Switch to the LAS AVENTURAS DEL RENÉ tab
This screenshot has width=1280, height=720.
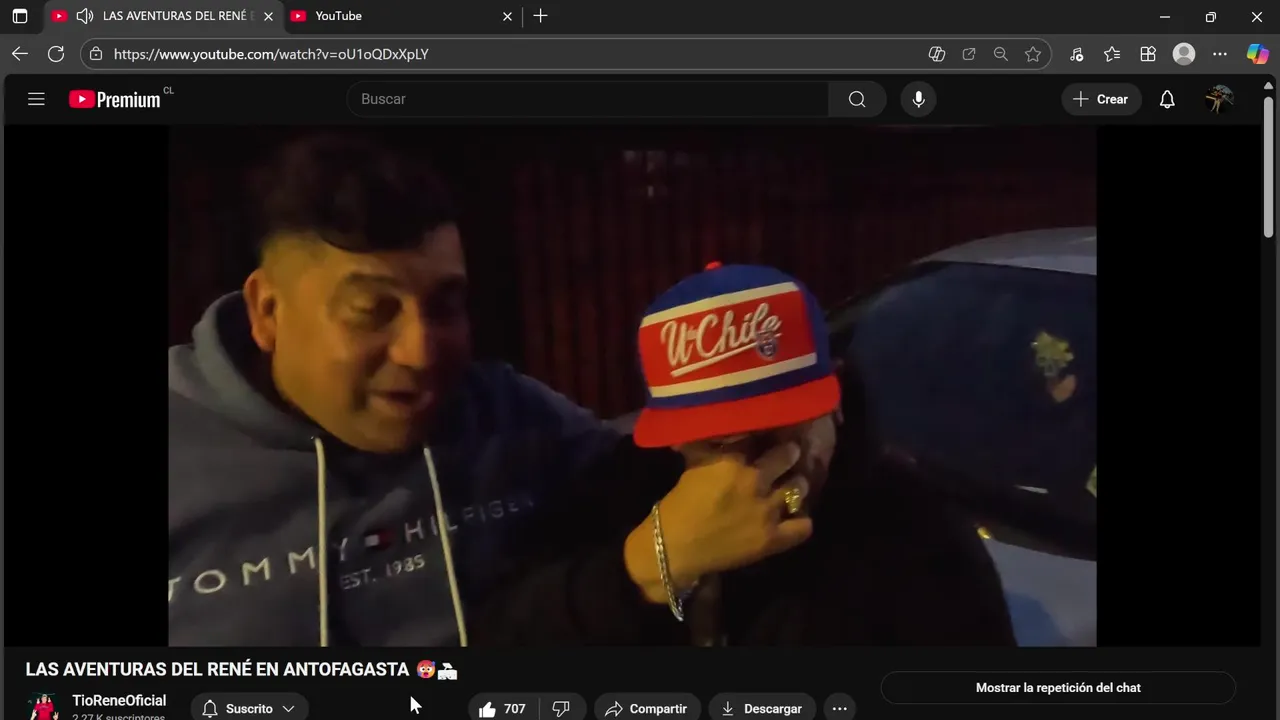tap(162, 16)
